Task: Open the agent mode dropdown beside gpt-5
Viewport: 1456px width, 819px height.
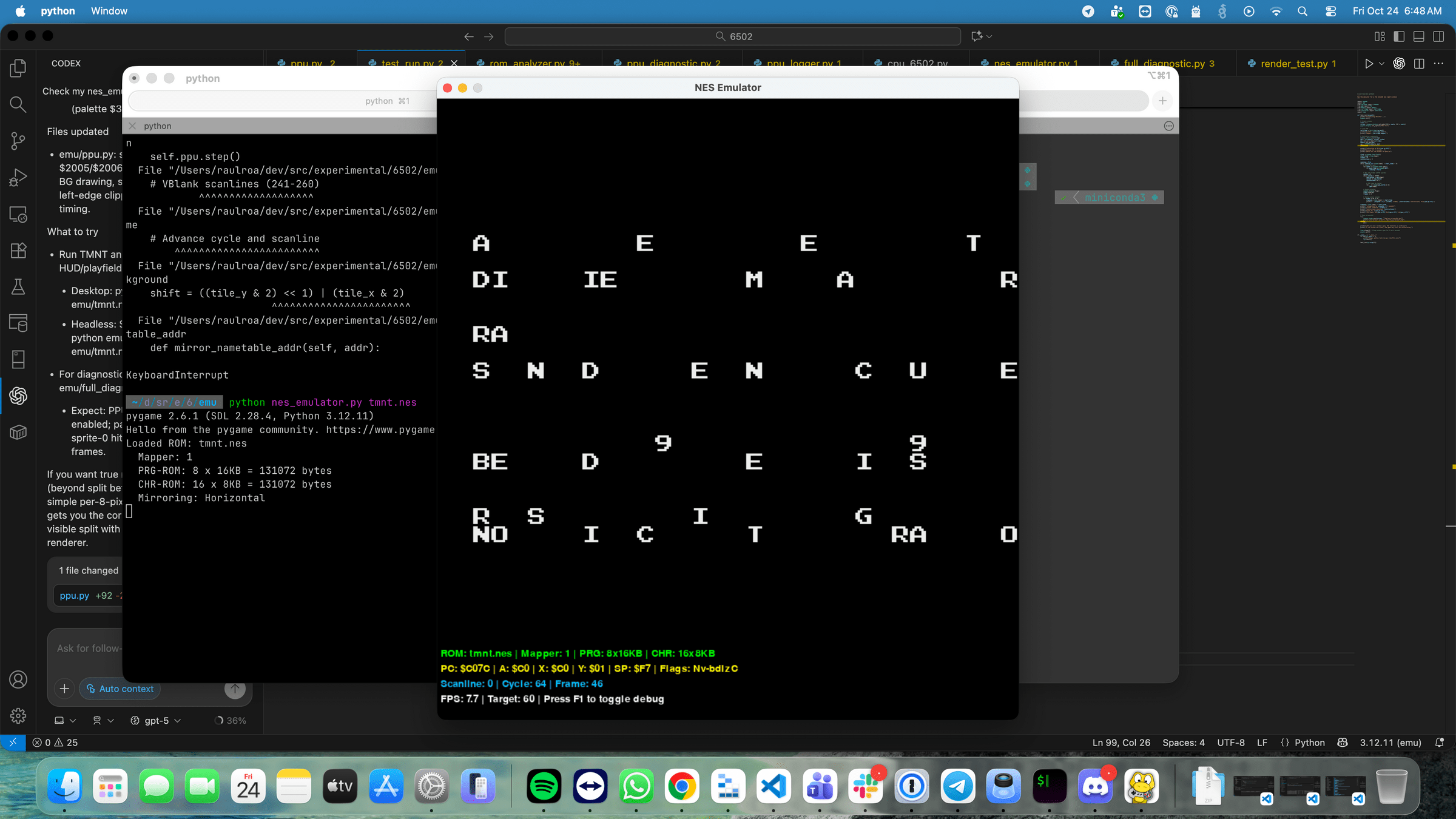Action: (x=103, y=720)
